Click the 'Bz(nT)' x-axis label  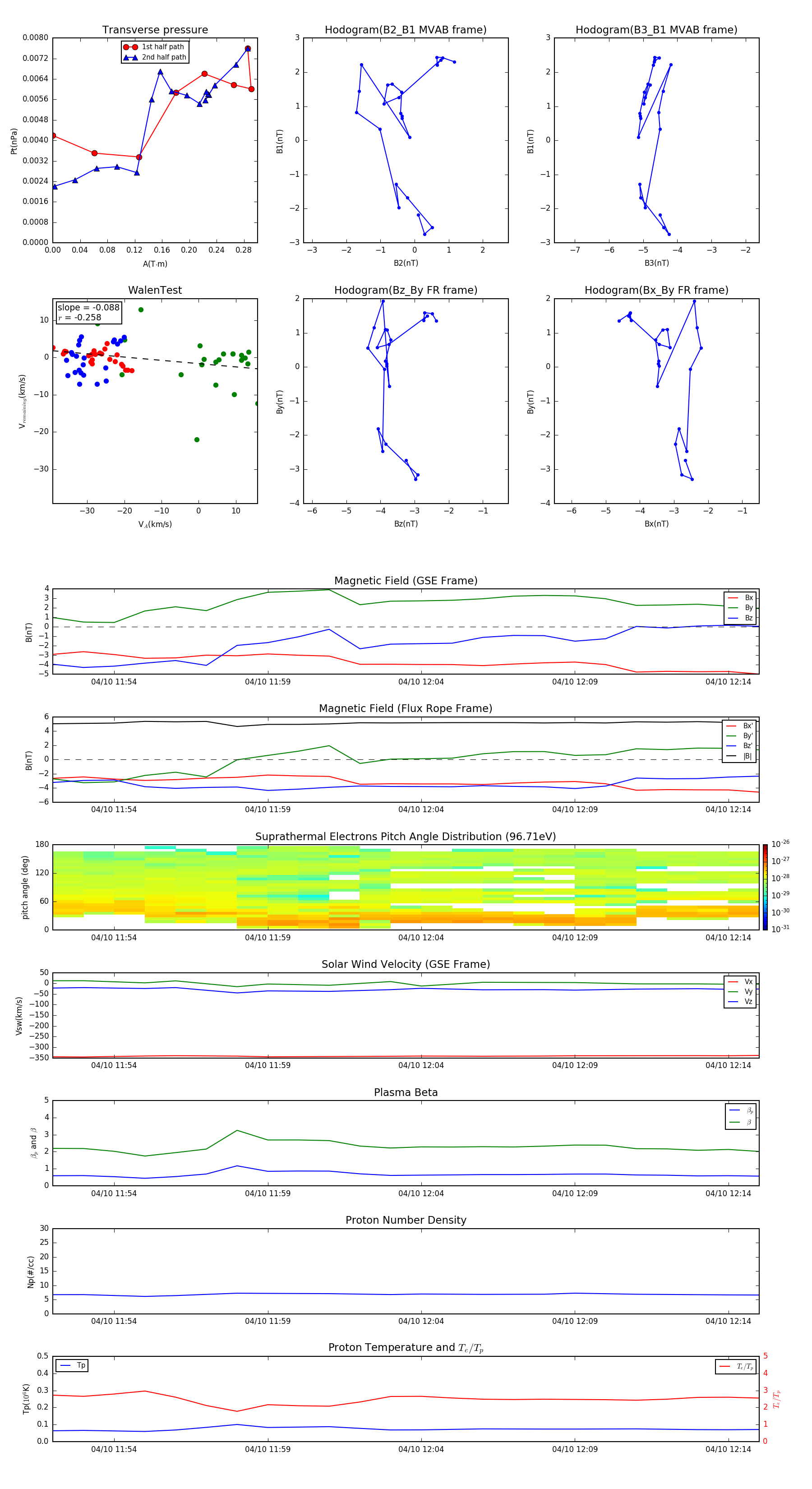pos(406,524)
